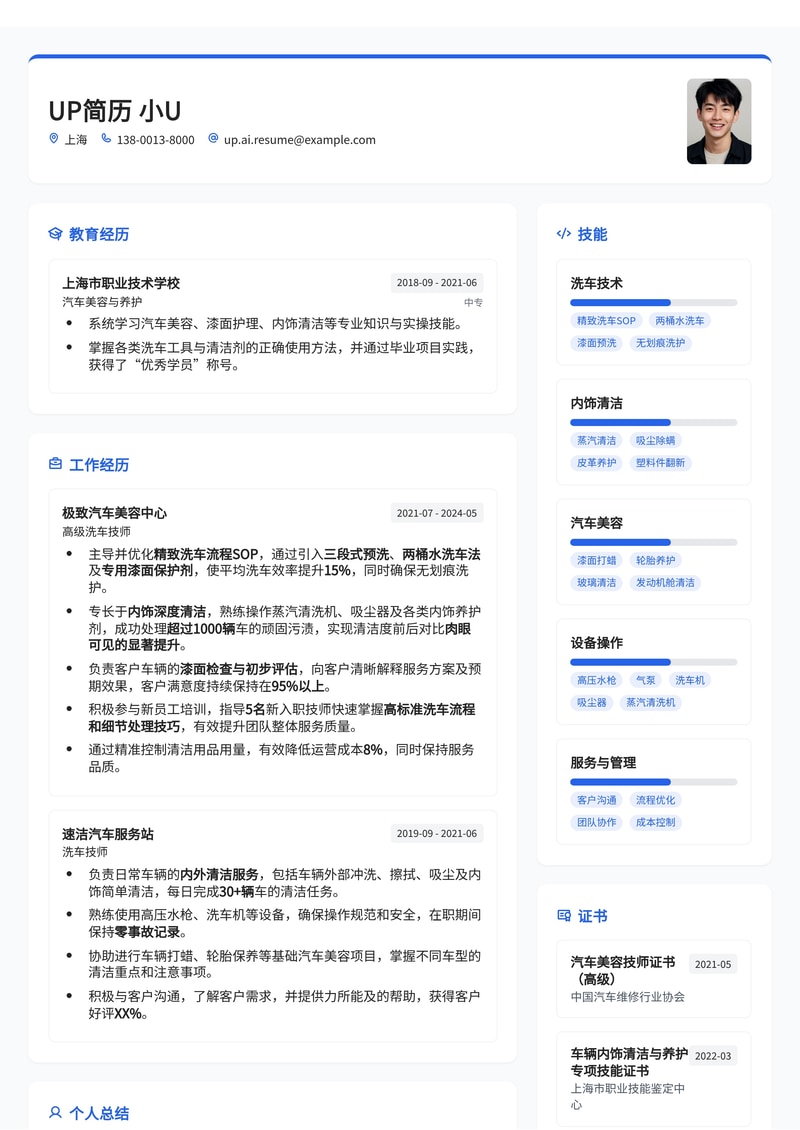
Task: Select the 客户沟通 tag under 服务与管理
Action: tap(596, 799)
